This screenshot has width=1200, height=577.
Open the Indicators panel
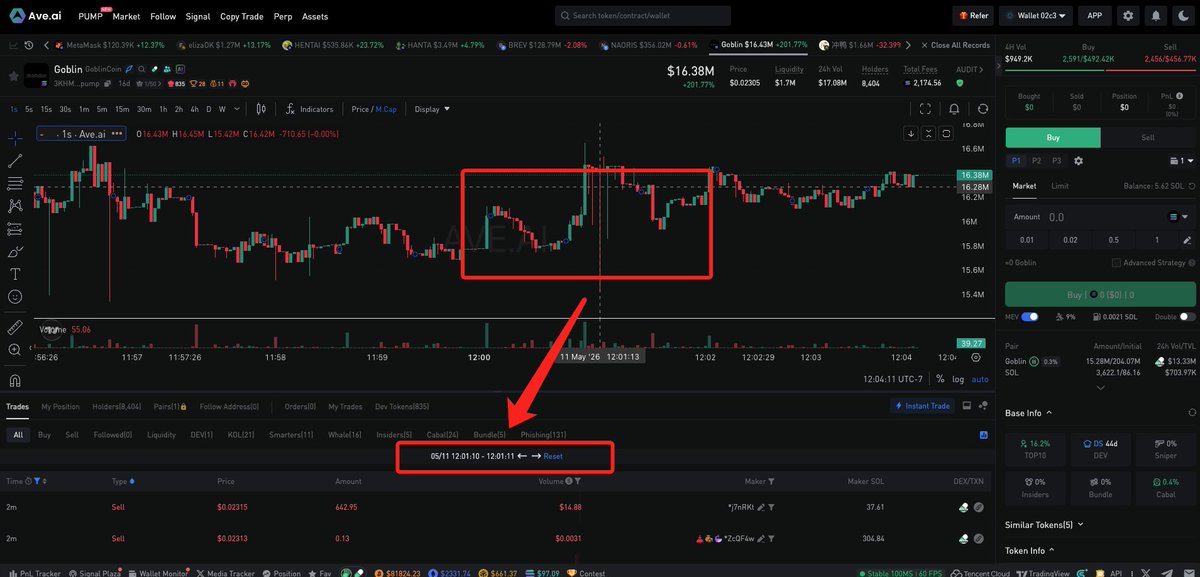point(310,109)
